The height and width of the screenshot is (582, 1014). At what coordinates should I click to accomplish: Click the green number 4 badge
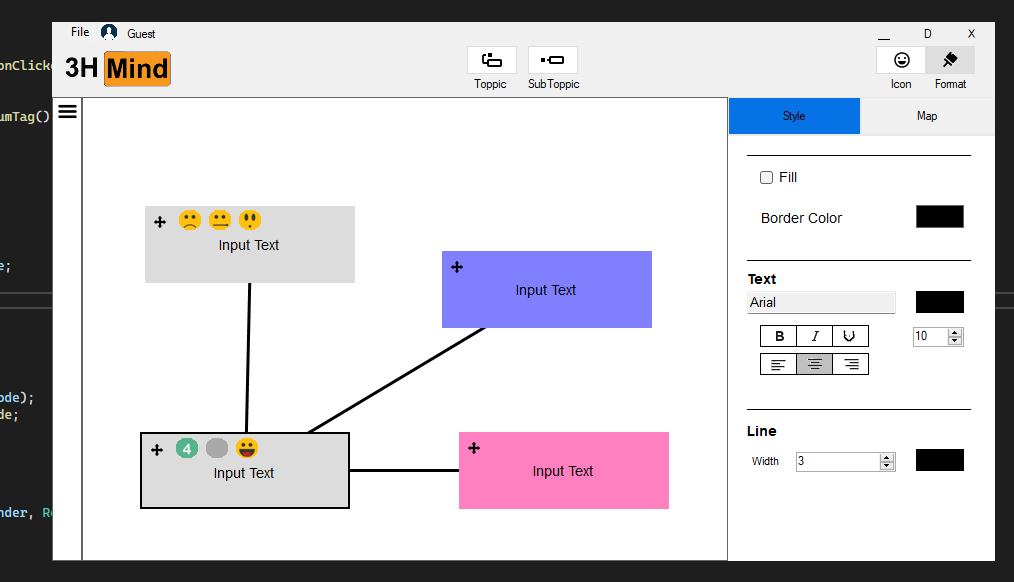[187, 448]
